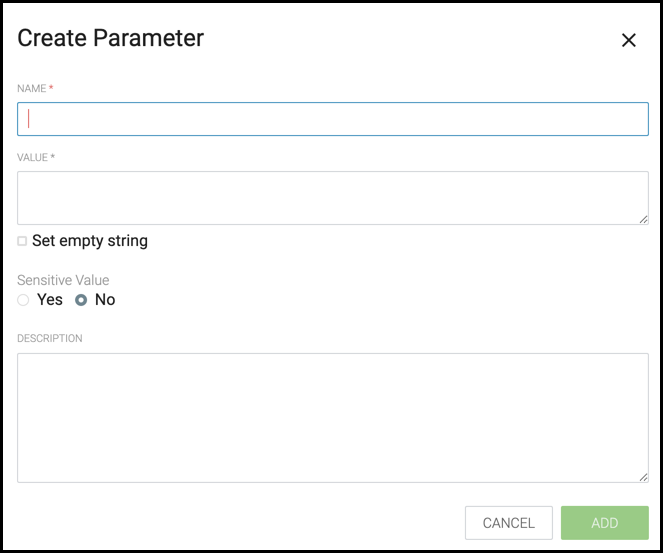Click the NAME field label
Screen dimensions: 663x553
click(x=31, y=88)
